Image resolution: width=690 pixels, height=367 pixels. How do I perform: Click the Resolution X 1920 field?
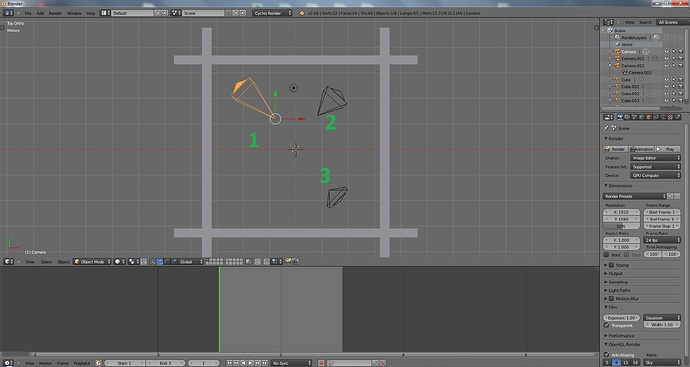pyautogui.click(x=621, y=212)
